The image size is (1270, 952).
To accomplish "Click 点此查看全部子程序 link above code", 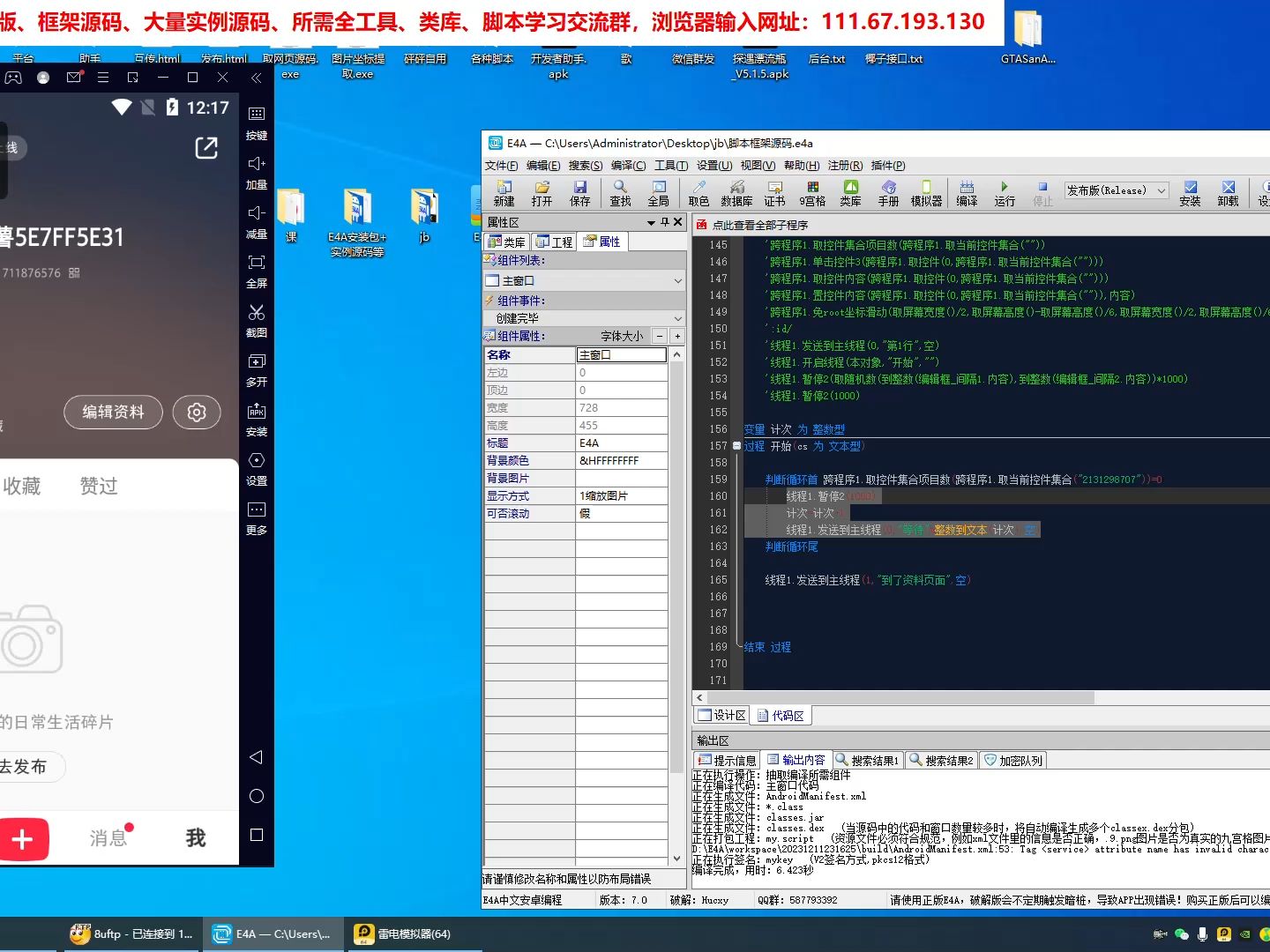I will click(760, 225).
